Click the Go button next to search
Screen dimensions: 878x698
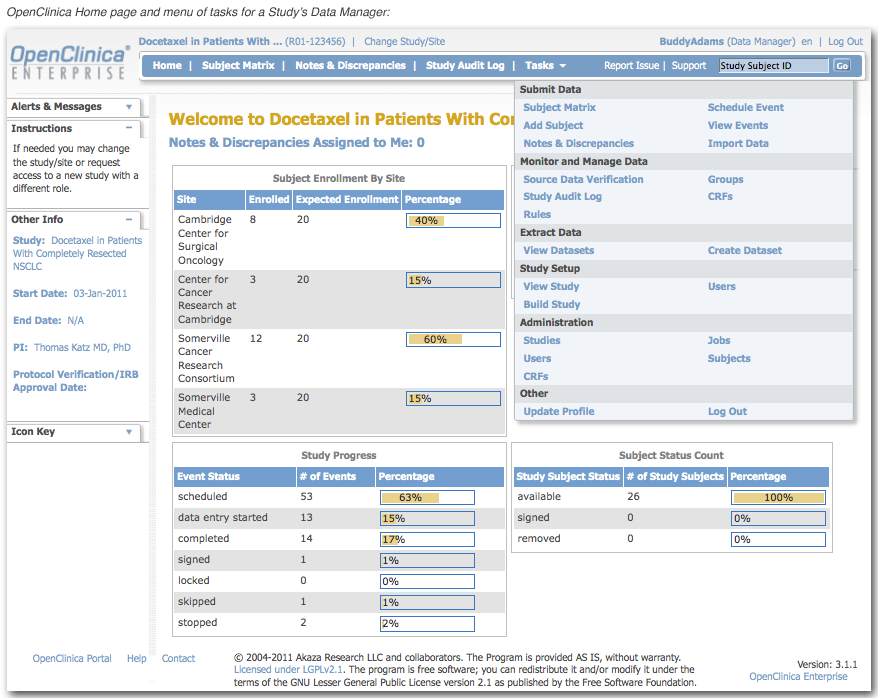(841, 66)
